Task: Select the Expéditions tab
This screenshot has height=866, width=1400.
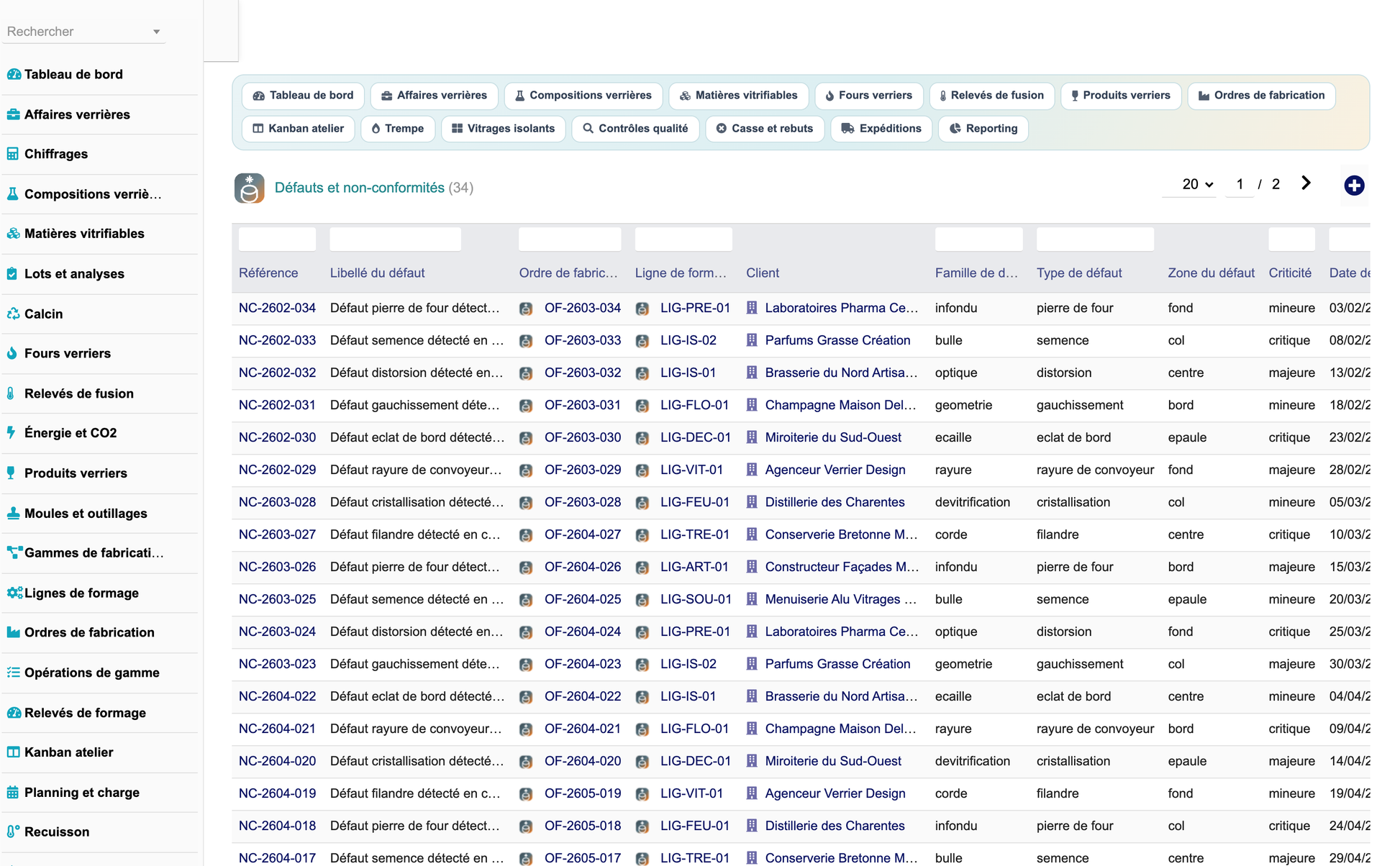Action: (881, 129)
